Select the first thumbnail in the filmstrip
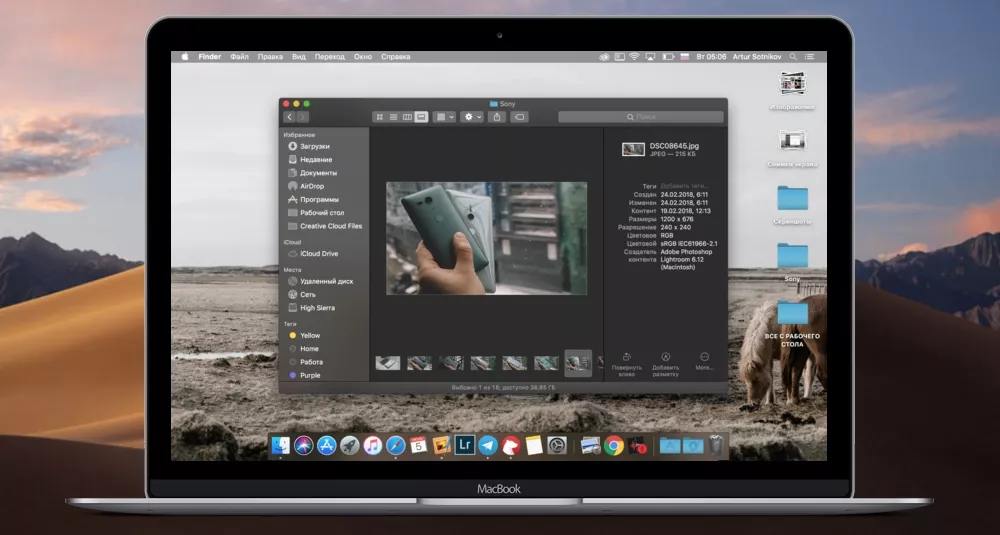 (x=388, y=363)
